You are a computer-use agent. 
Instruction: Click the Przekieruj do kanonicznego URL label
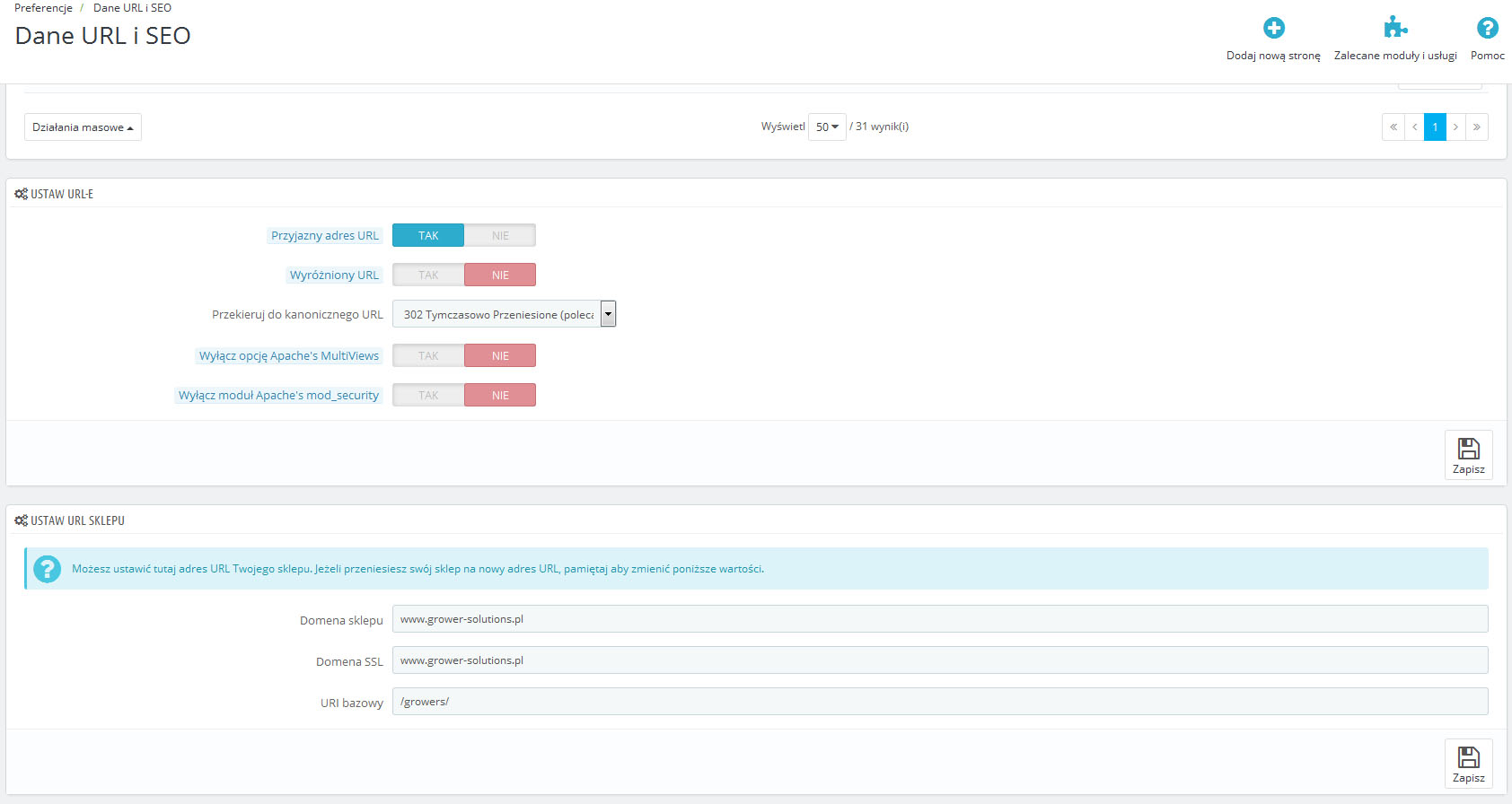pyautogui.click(x=297, y=315)
